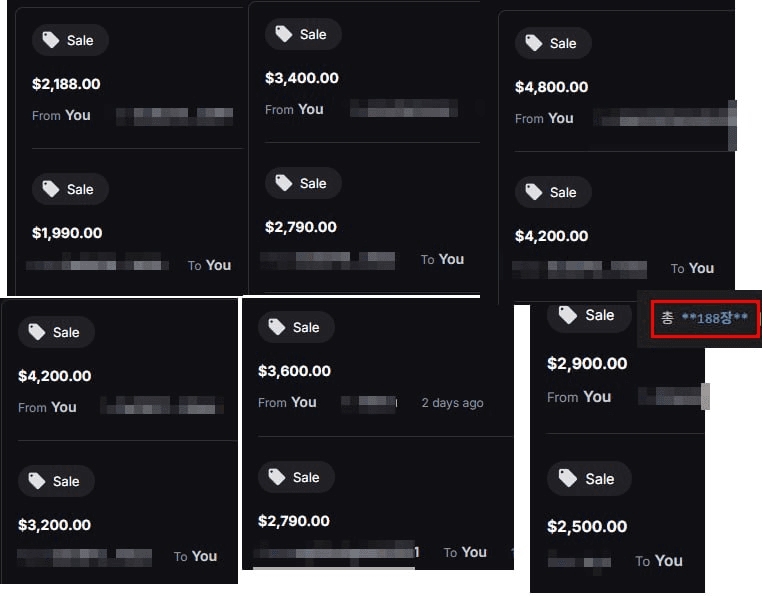Click the blurred seller name under $2,188.00
This screenshot has height=596, width=762.
[x=175, y=116]
